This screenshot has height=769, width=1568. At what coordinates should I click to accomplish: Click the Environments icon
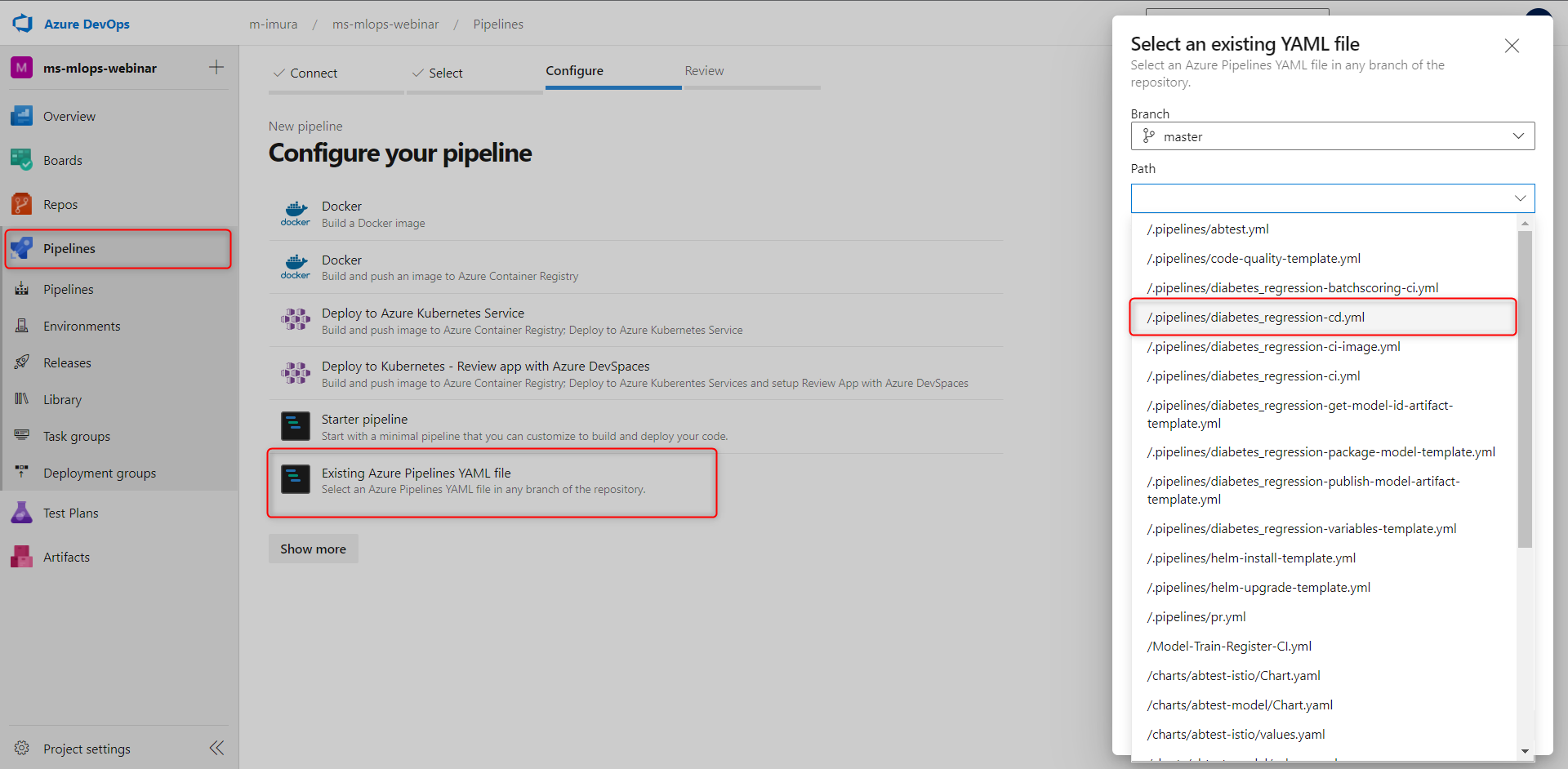pos(22,326)
